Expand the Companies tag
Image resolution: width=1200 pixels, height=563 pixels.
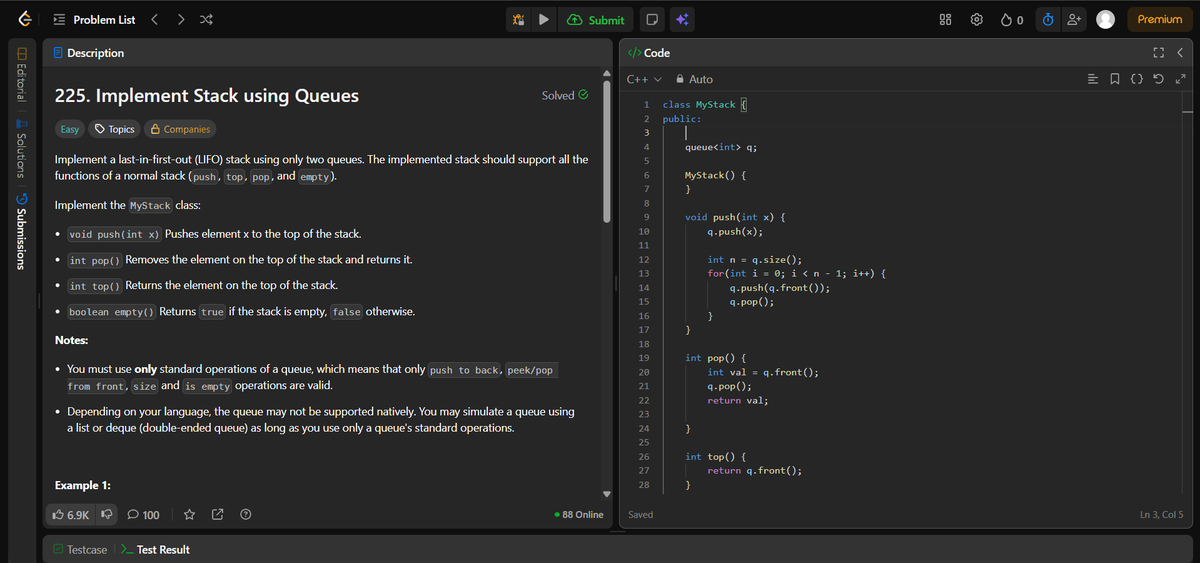(x=180, y=129)
